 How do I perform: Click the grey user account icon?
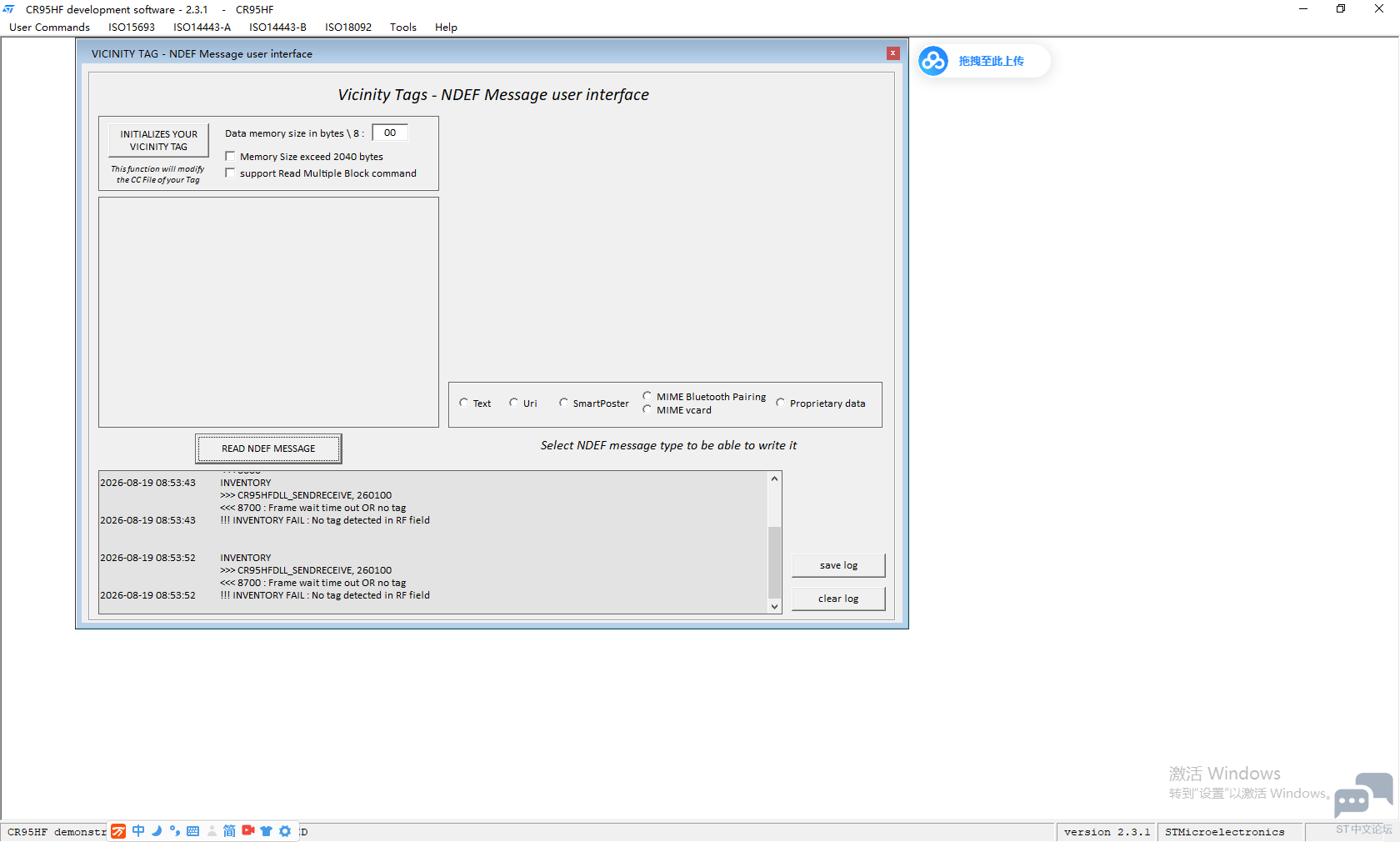(212, 831)
